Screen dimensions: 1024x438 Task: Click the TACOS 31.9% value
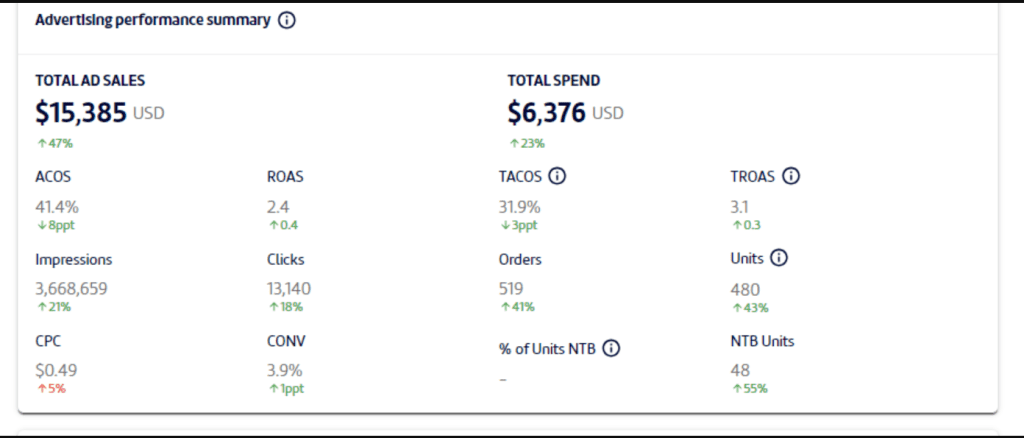coord(519,207)
